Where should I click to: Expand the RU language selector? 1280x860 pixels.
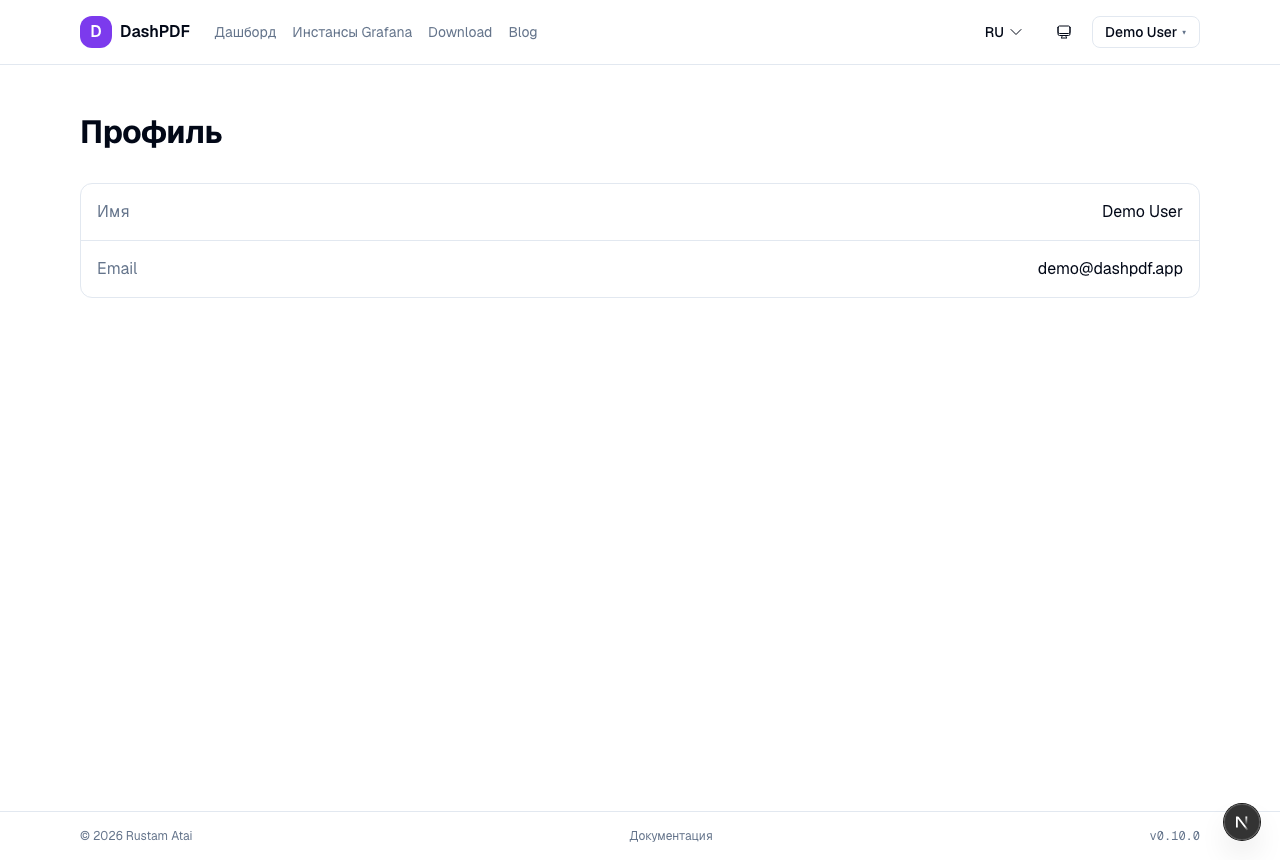tap(1003, 32)
